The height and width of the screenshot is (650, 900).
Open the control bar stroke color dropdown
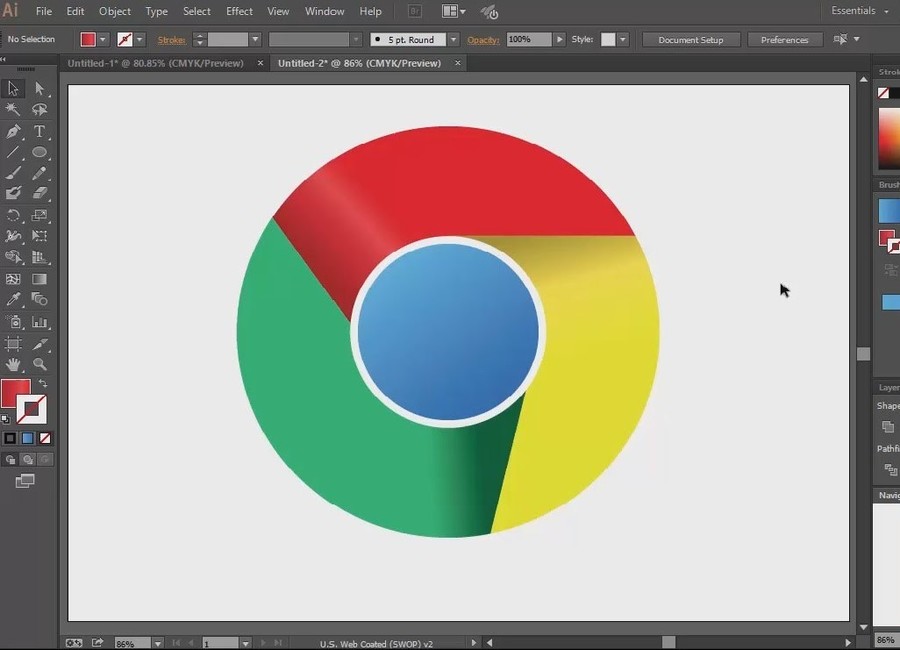[139, 39]
